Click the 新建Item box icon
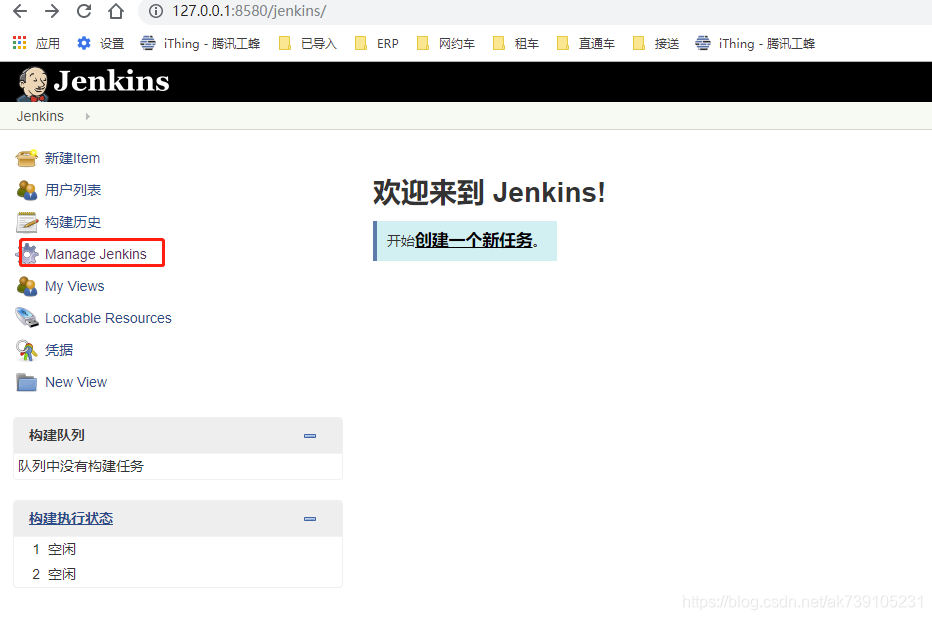932x620 pixels. tap(27, 158)
